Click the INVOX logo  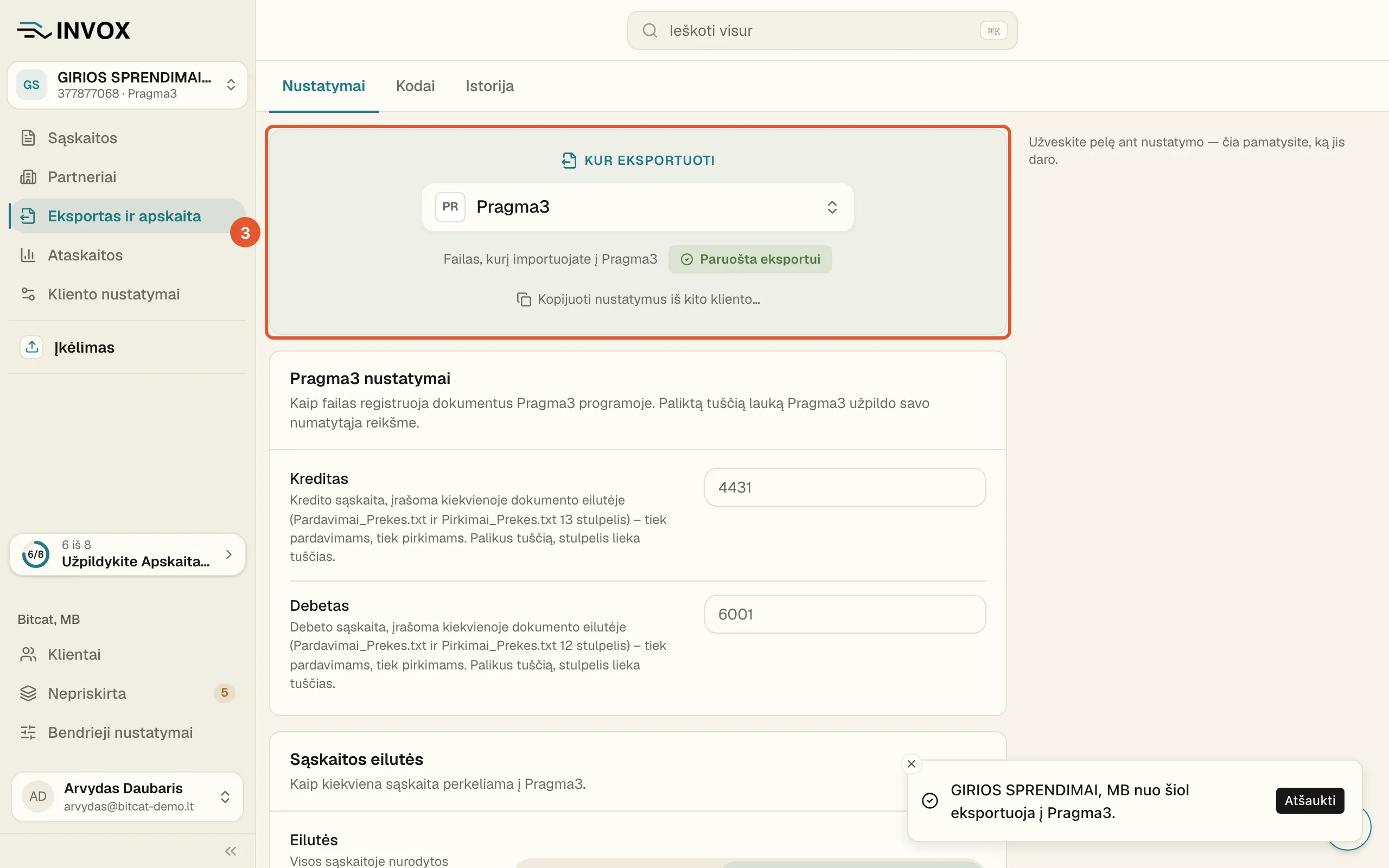pos(73,30)
